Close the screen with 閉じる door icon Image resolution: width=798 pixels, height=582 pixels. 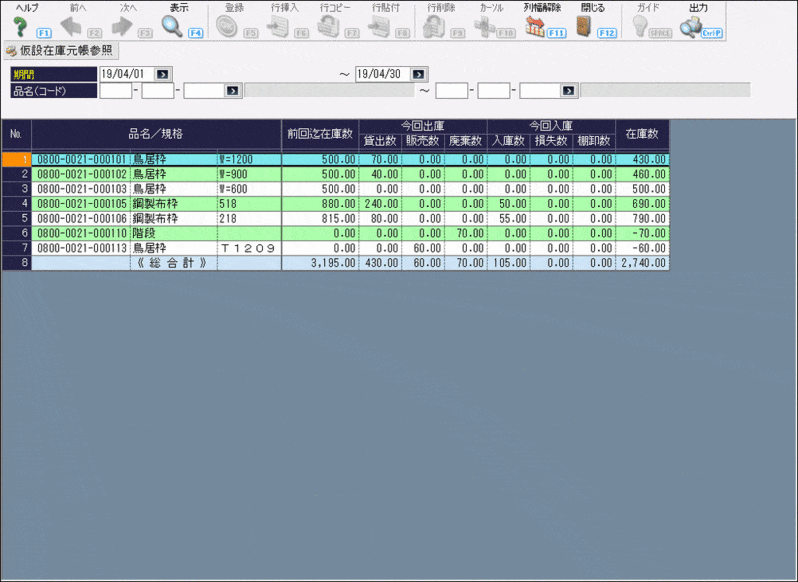tap(584, 26)
